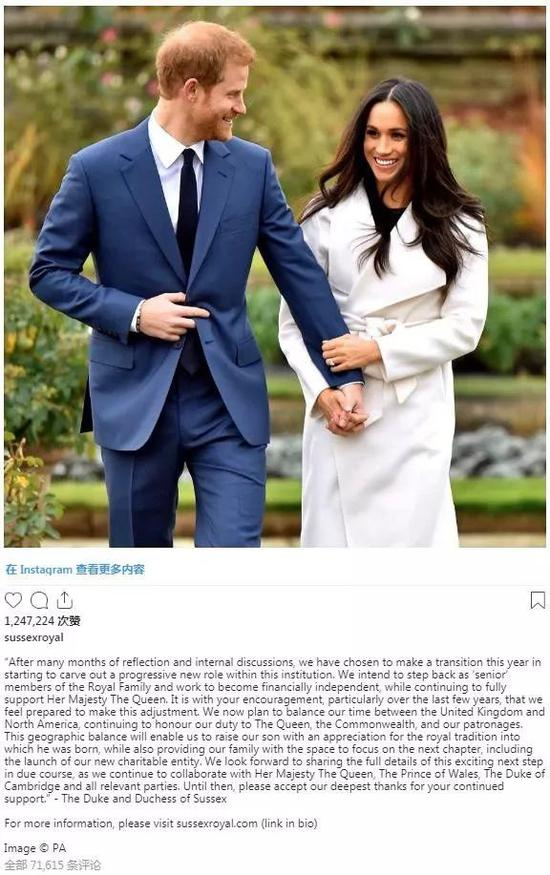Open the '在 Instagram 查看更多内容' link
Viewport: 550px width, 875px height.
(75, 570)
